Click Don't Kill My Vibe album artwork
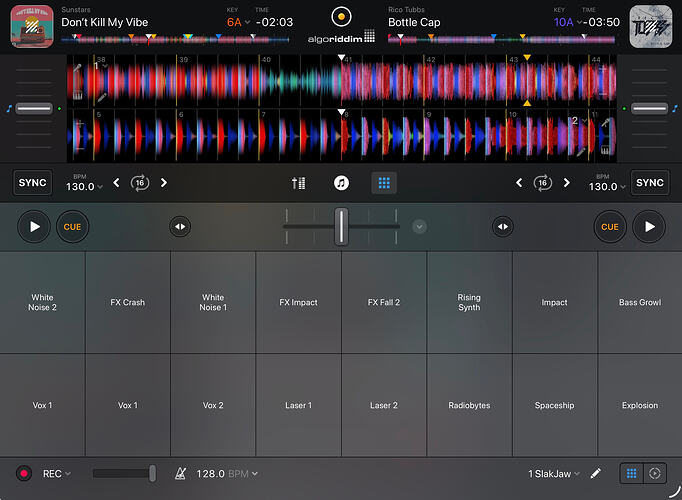682x500 pixels. click(32, 26)
